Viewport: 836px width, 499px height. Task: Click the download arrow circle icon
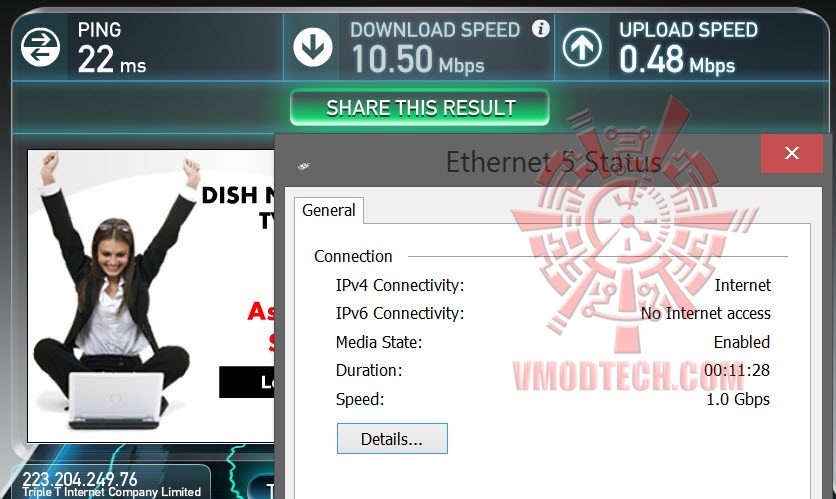(313, 47)
